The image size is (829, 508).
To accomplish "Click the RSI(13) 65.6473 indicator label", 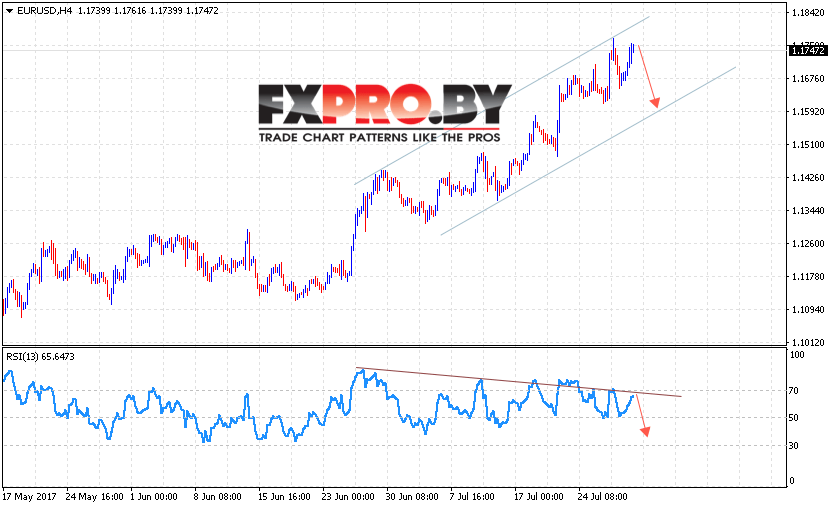I will pos(40,357).
